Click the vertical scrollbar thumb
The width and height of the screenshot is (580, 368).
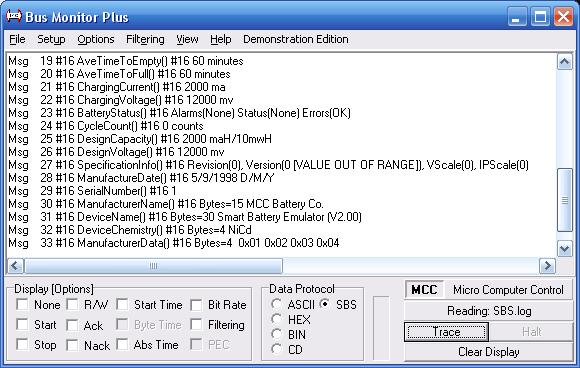pyautogui.click(x=564, y=200)
